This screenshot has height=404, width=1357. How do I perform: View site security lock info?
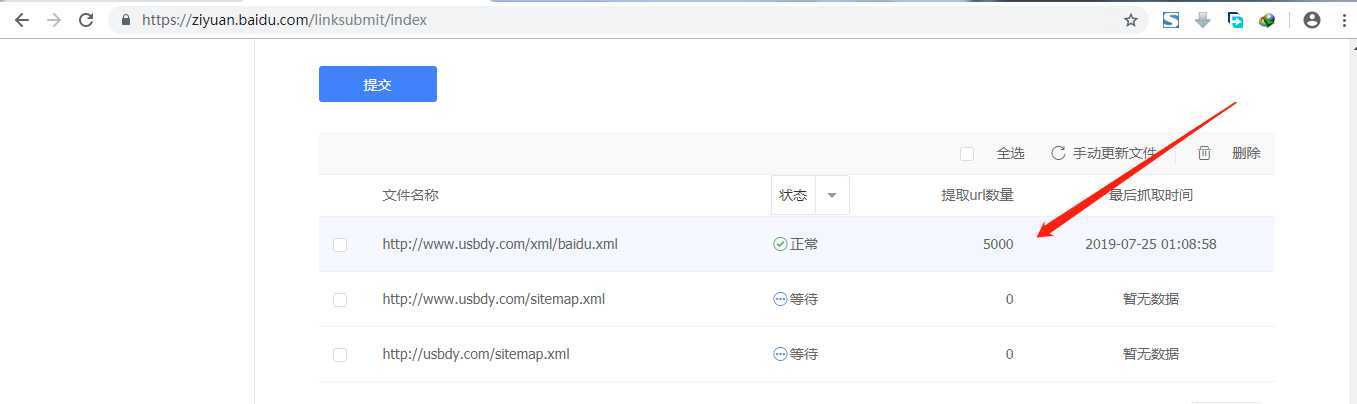[x=126, y=20]
